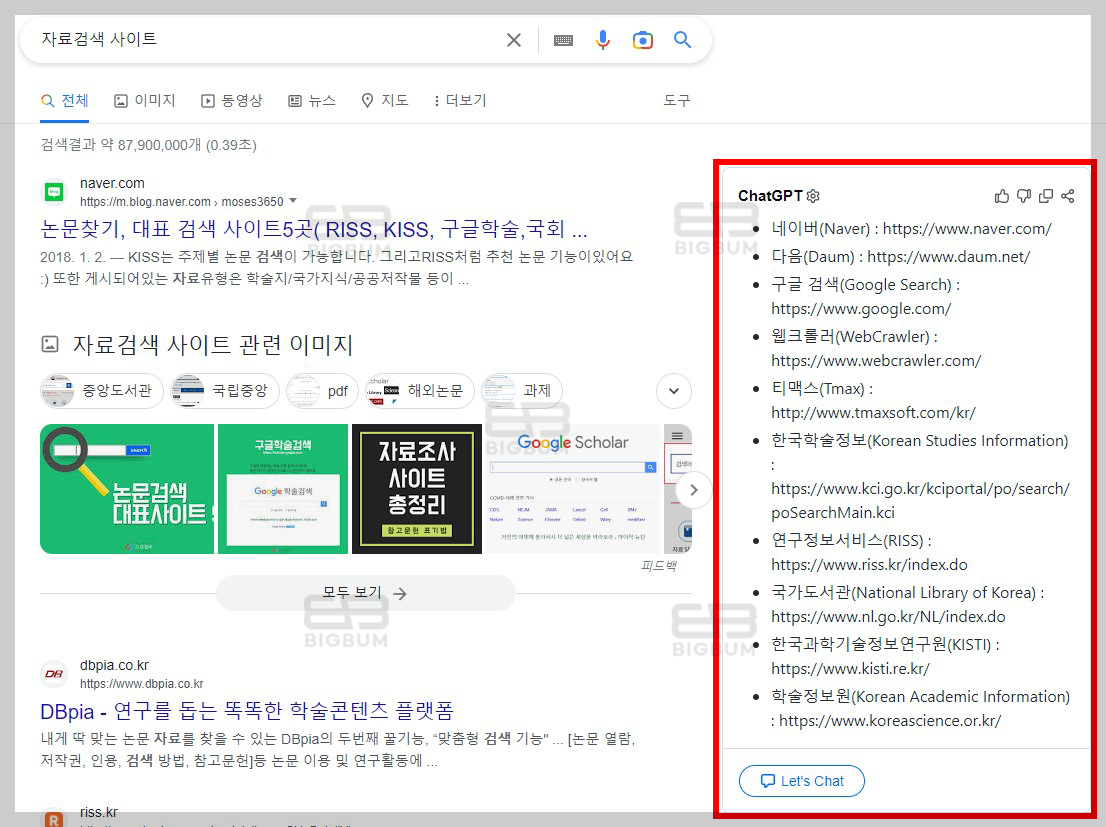Click the ChatGPT panel title

[x=770, y=195]
